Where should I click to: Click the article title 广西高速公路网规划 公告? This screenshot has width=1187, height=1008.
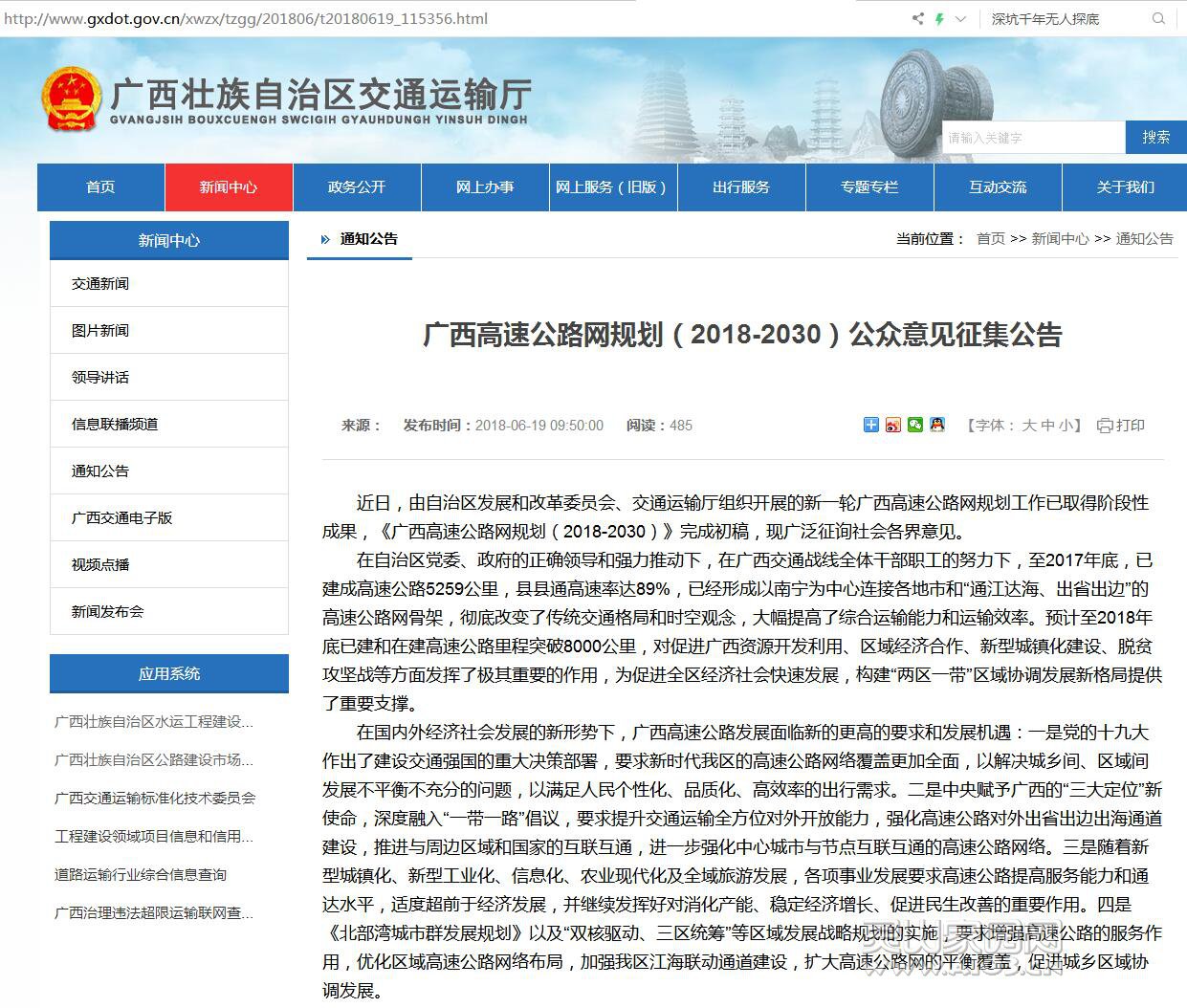coord(743,335)
